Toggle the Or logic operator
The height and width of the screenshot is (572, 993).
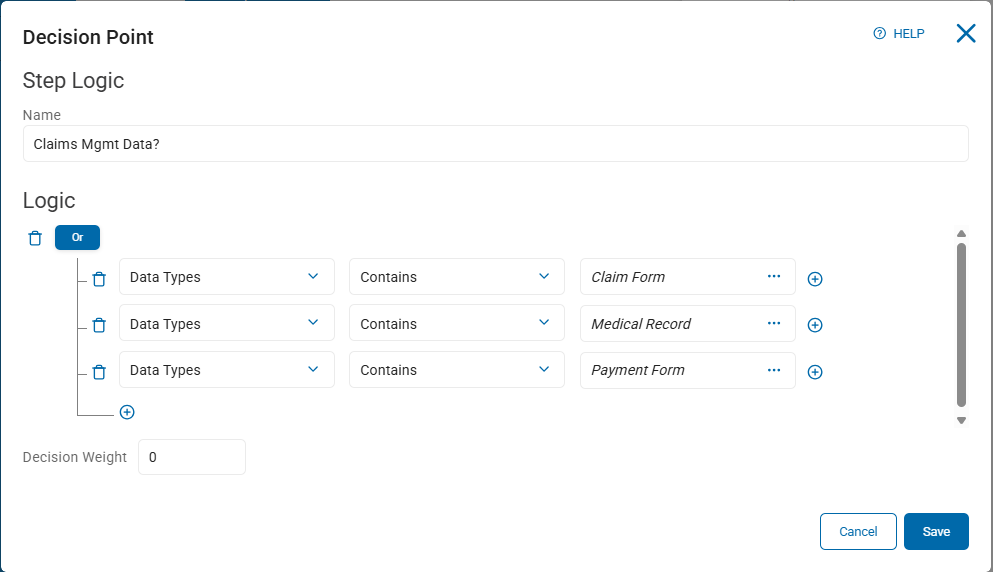click(x=77, y=238)
